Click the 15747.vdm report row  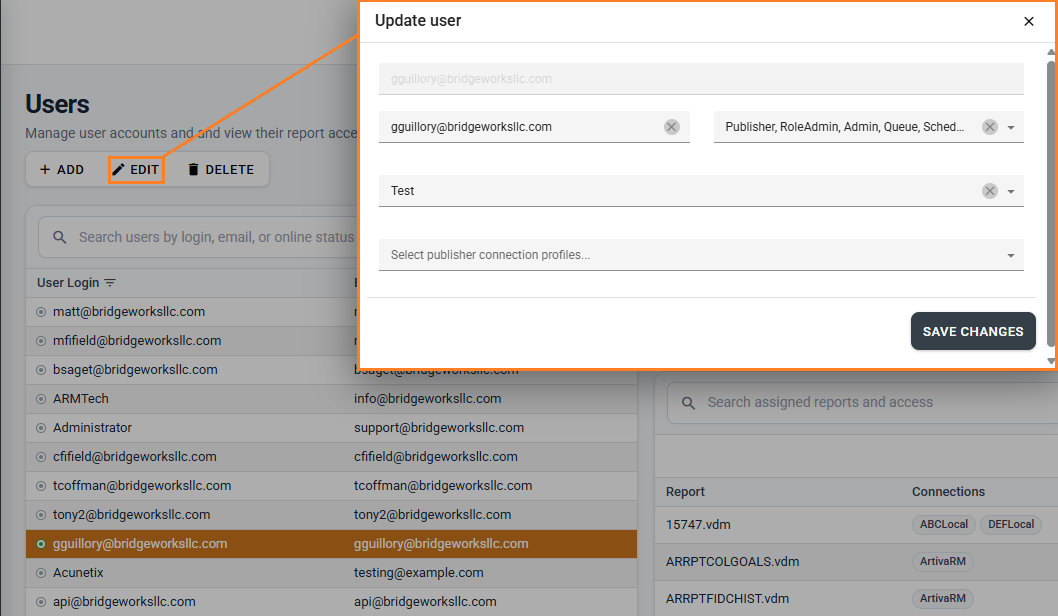(856, 525)
